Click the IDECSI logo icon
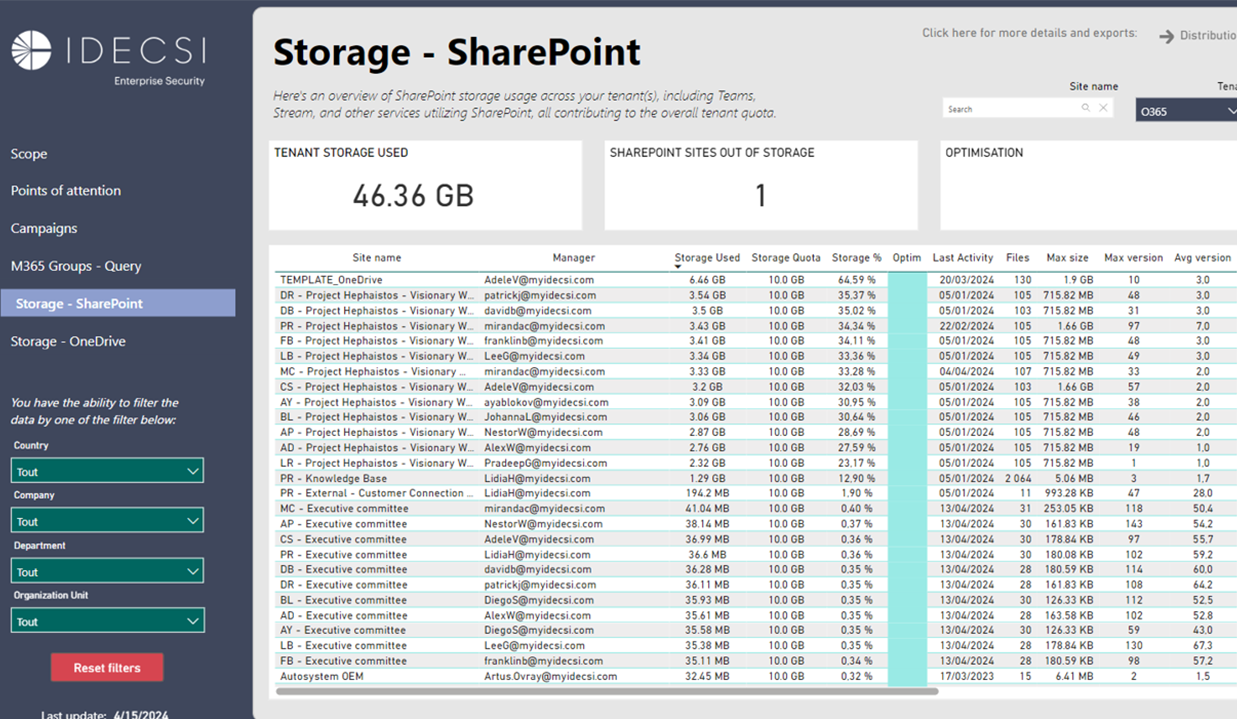1237x719 pixels. [30, 48]
